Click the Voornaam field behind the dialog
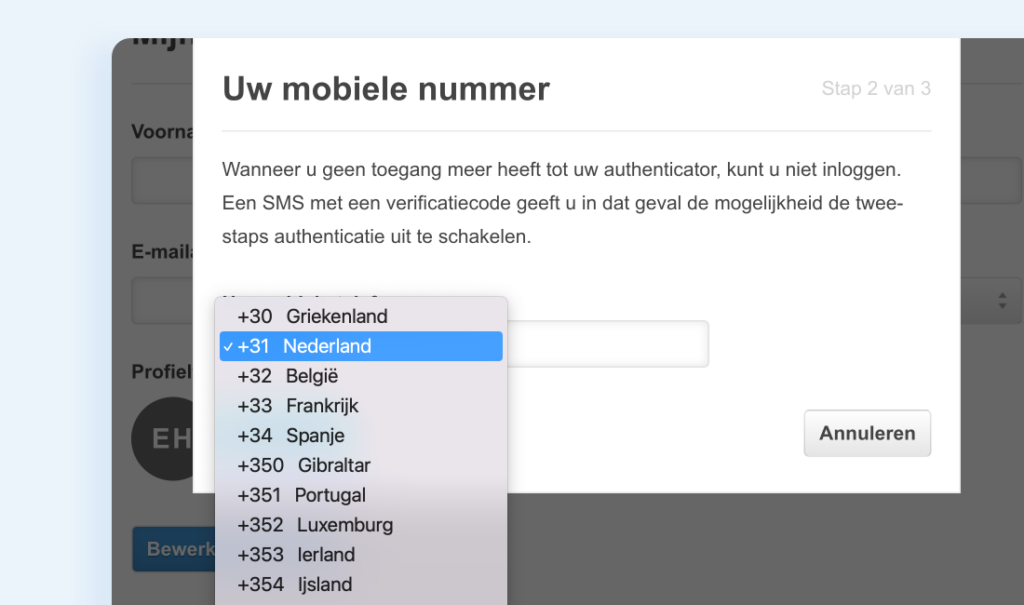Image resolution: width=1024 pixels, height=605 pixels. click(x=162, y=185)
